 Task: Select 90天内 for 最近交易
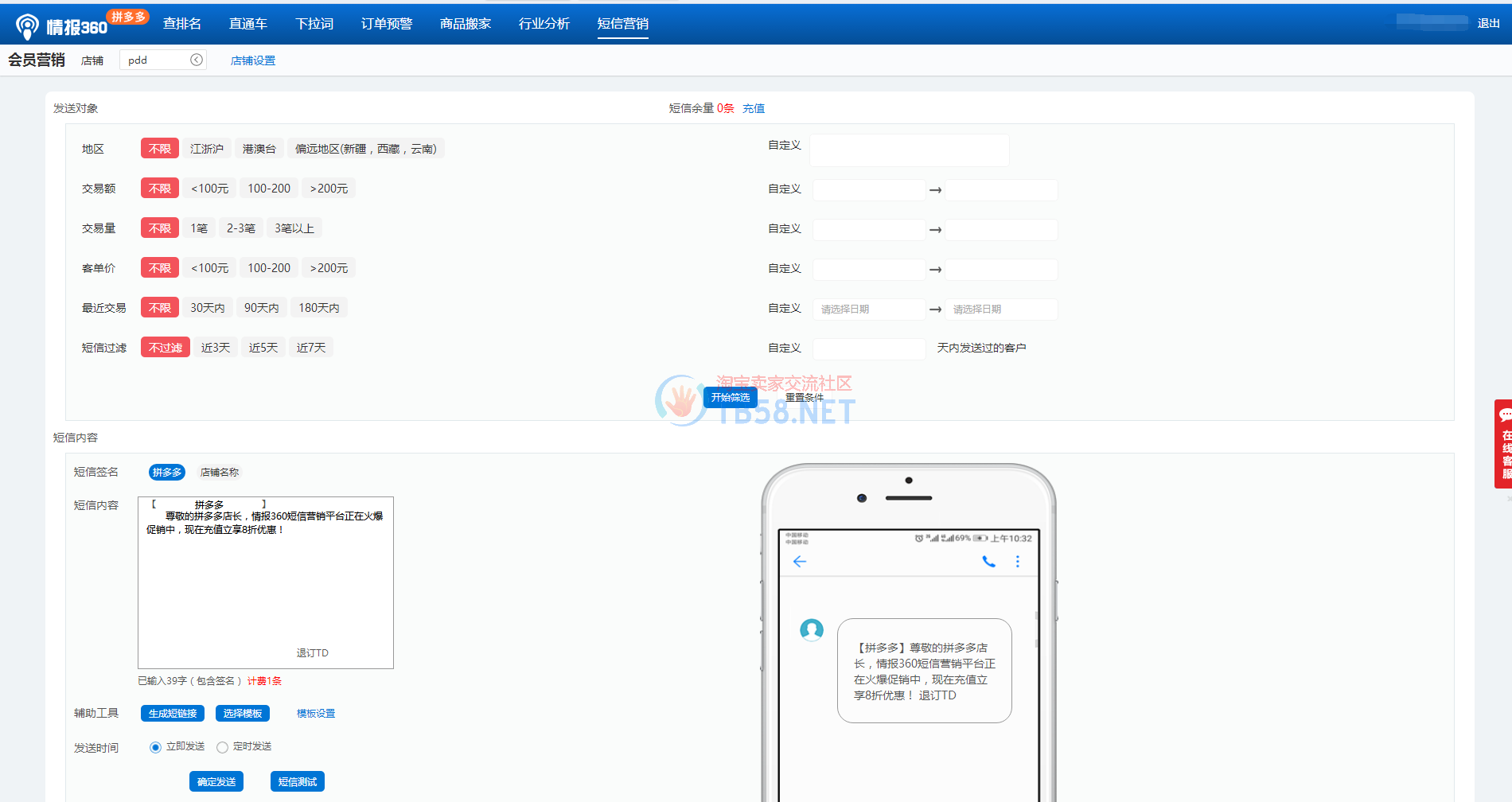[262, 308]
